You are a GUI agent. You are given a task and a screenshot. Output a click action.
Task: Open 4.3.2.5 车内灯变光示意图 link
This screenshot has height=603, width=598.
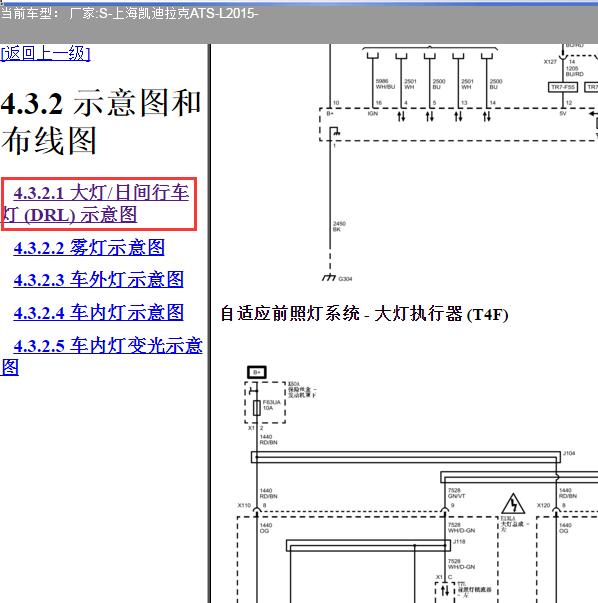click(102, 356)
